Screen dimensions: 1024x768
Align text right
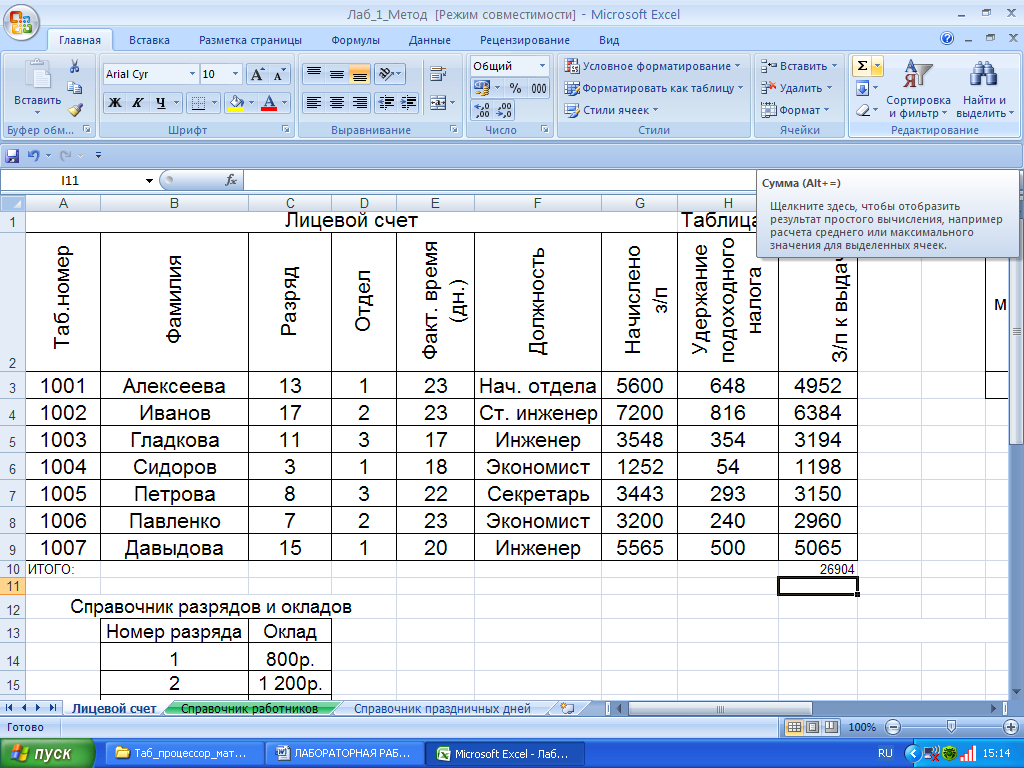(x=359, y=103)
